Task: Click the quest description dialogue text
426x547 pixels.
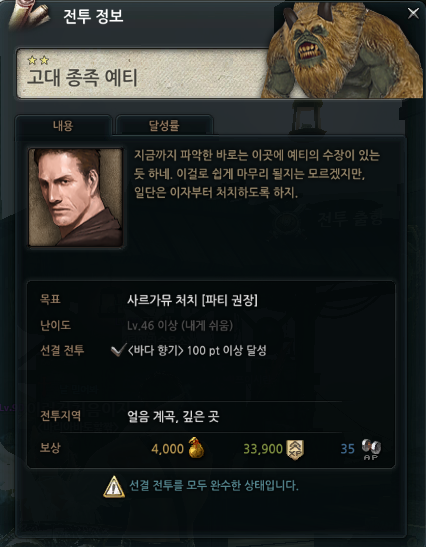Action: point(257,174)
